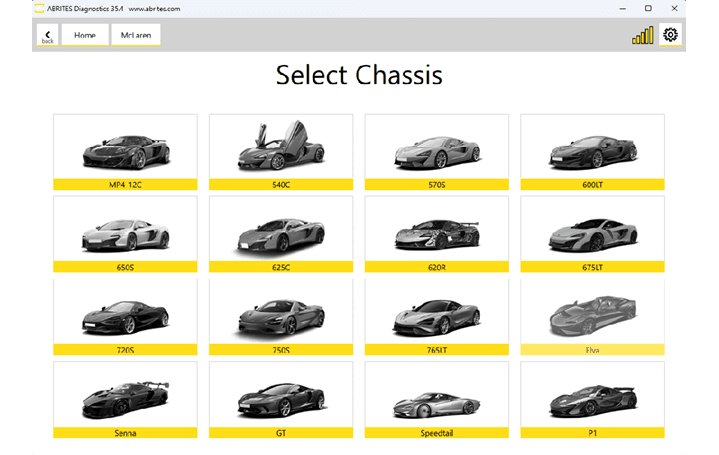719x455 pixels.
Task: Select the P1 car image
Action: [x=593, y=401]
